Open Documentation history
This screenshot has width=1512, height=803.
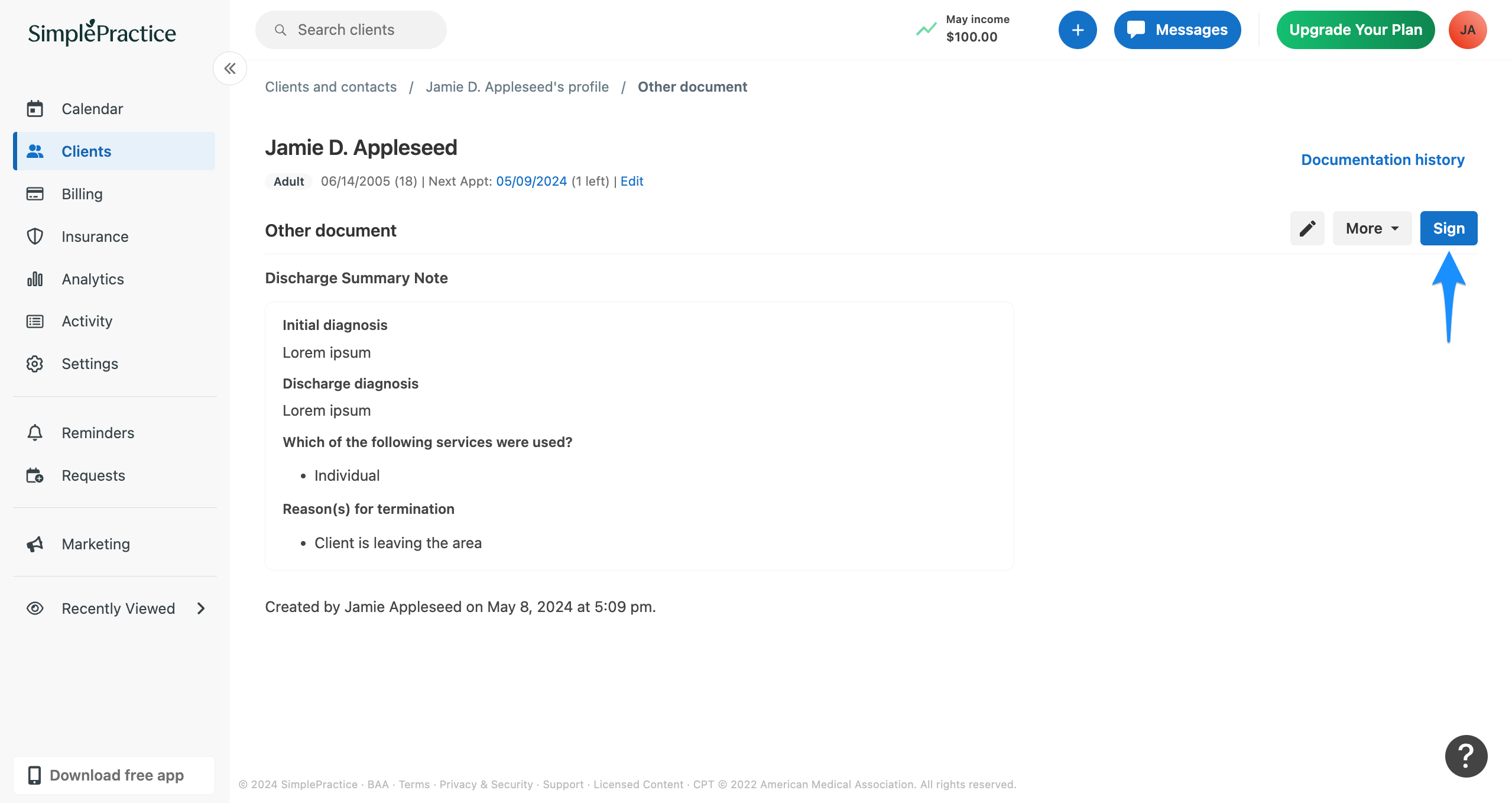click(1383, 160)
